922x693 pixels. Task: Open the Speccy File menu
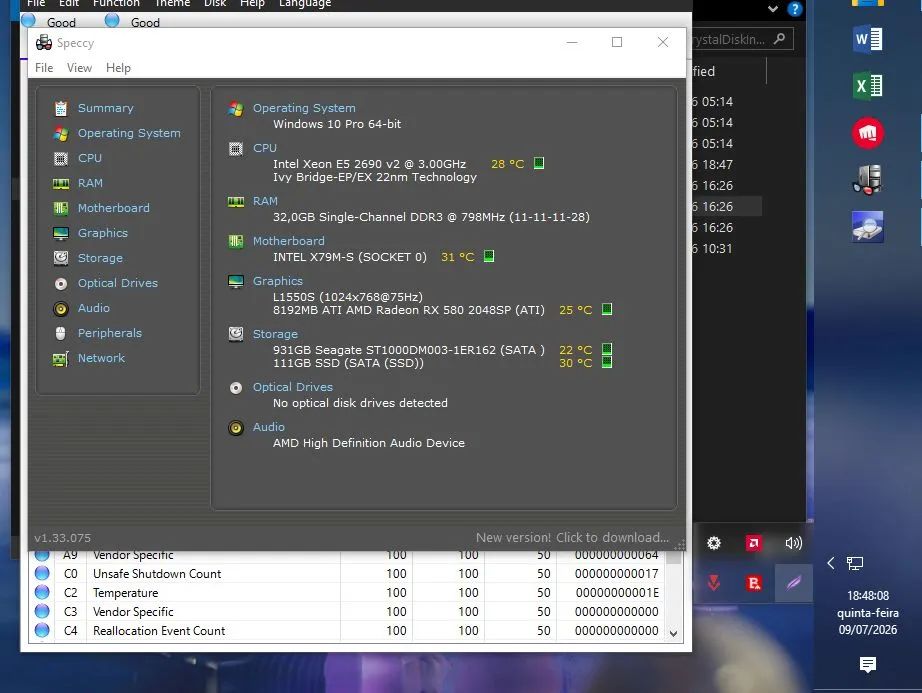44,68
